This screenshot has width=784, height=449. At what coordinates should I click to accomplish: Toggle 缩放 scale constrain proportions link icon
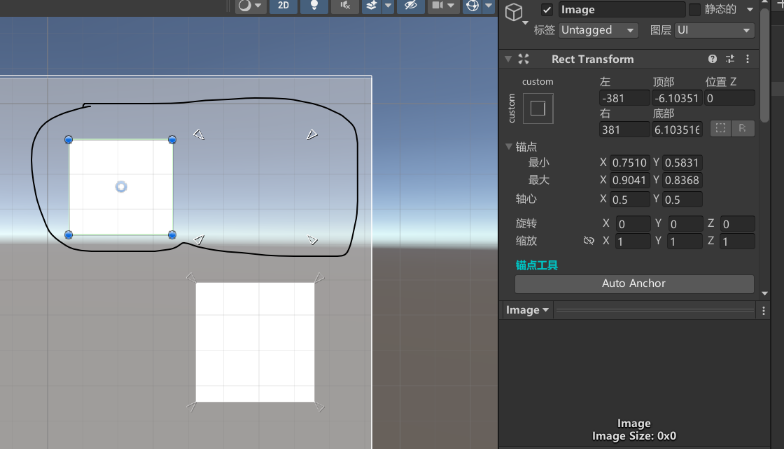coord(588,241)
